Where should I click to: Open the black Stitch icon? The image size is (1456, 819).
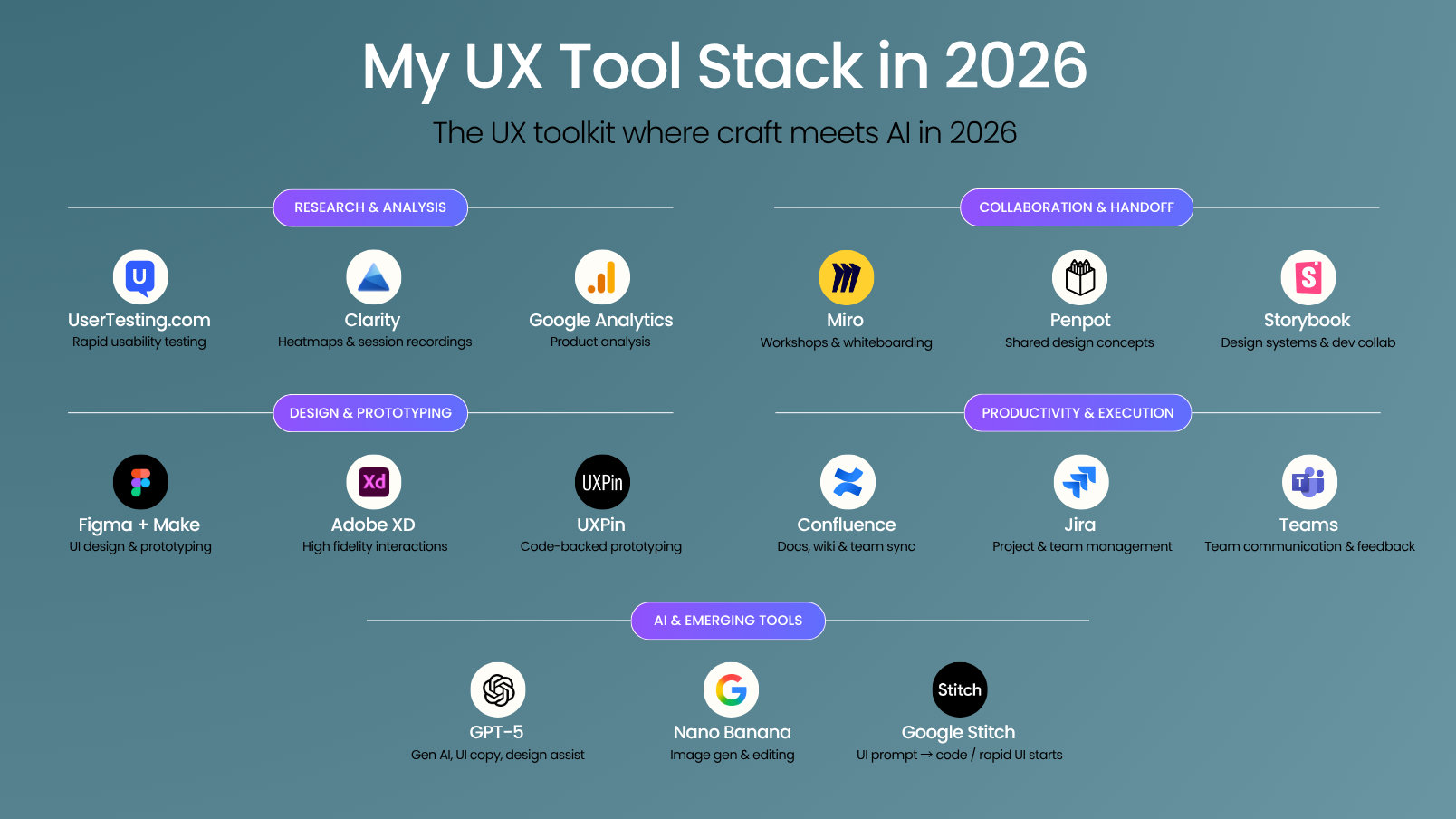960,690
